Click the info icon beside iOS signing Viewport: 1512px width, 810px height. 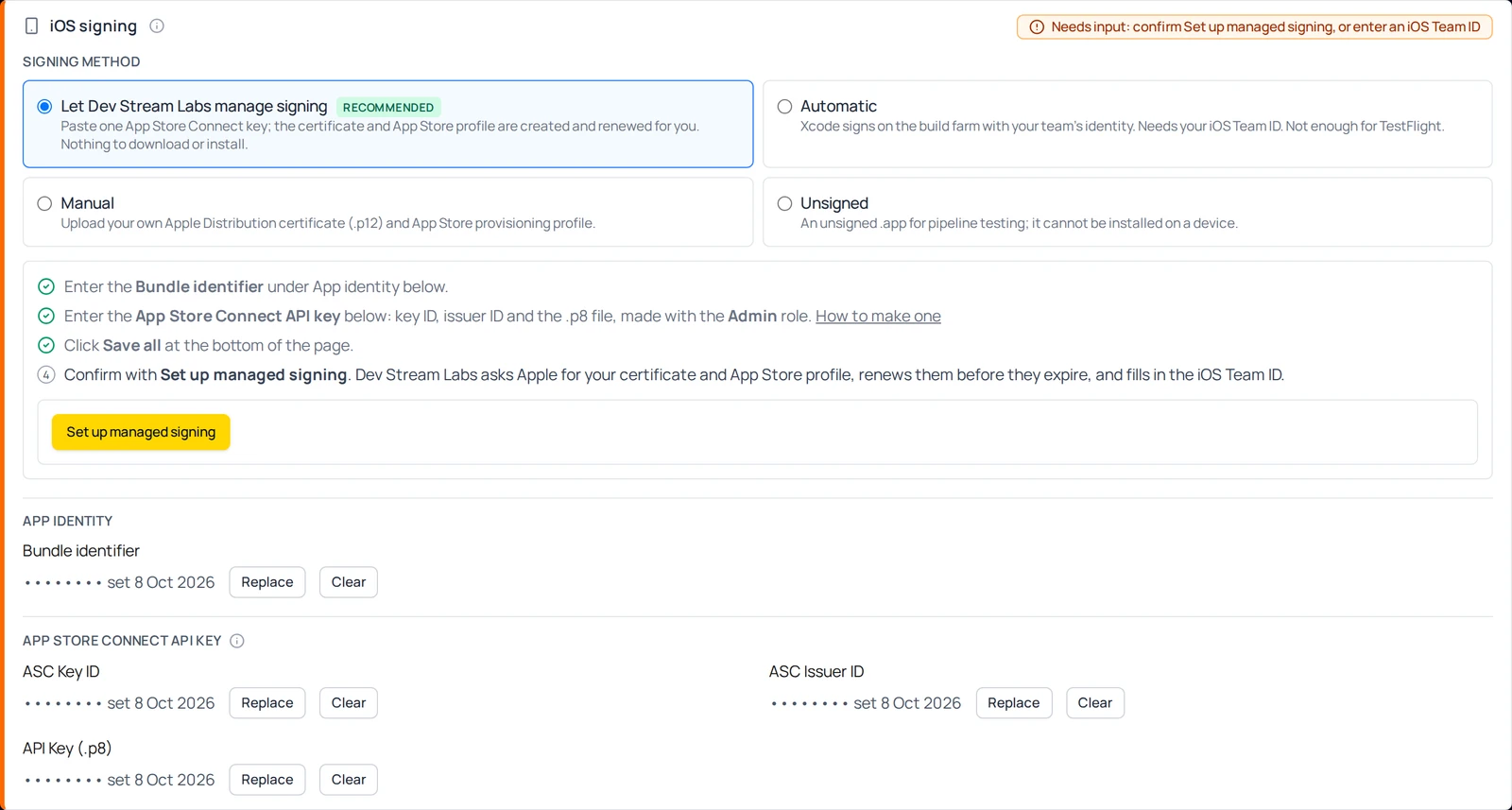click(157, 26)
